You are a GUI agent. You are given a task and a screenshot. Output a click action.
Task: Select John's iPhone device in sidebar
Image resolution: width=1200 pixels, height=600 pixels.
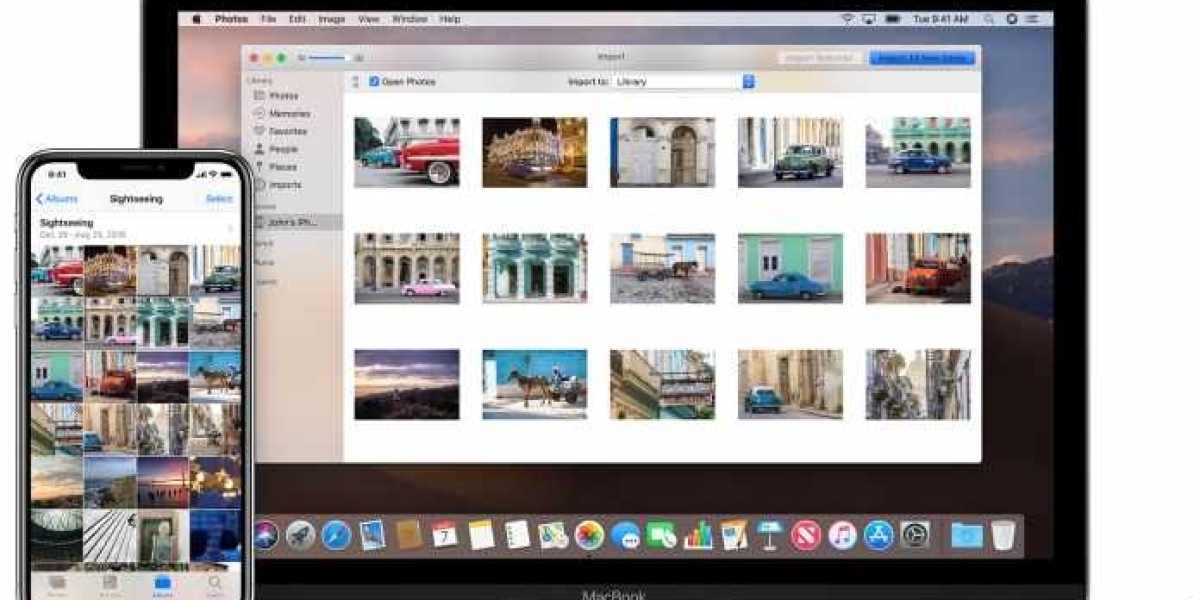pos(292,222)
